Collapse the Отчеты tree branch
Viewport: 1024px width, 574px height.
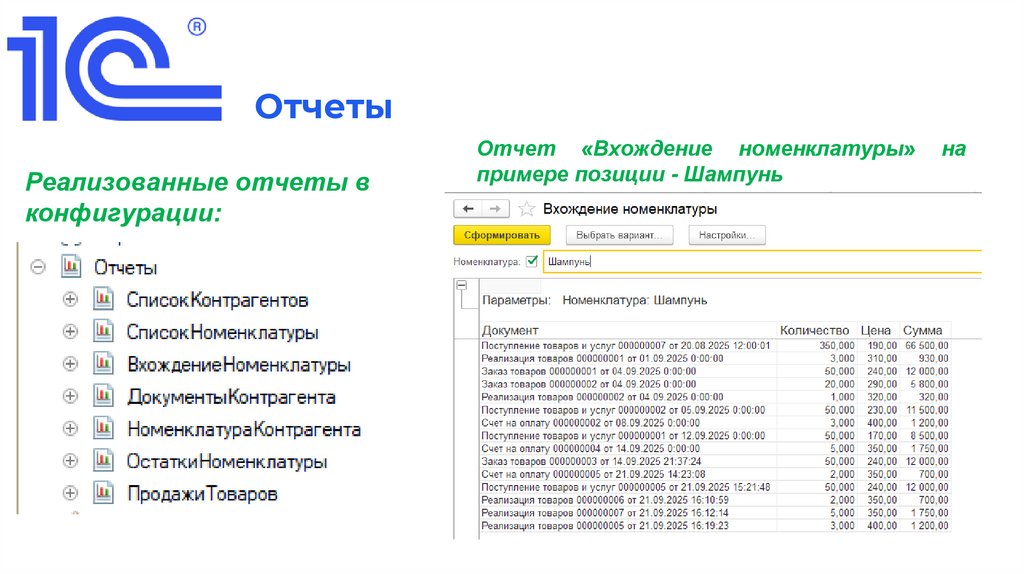click(x=38, y=267)
